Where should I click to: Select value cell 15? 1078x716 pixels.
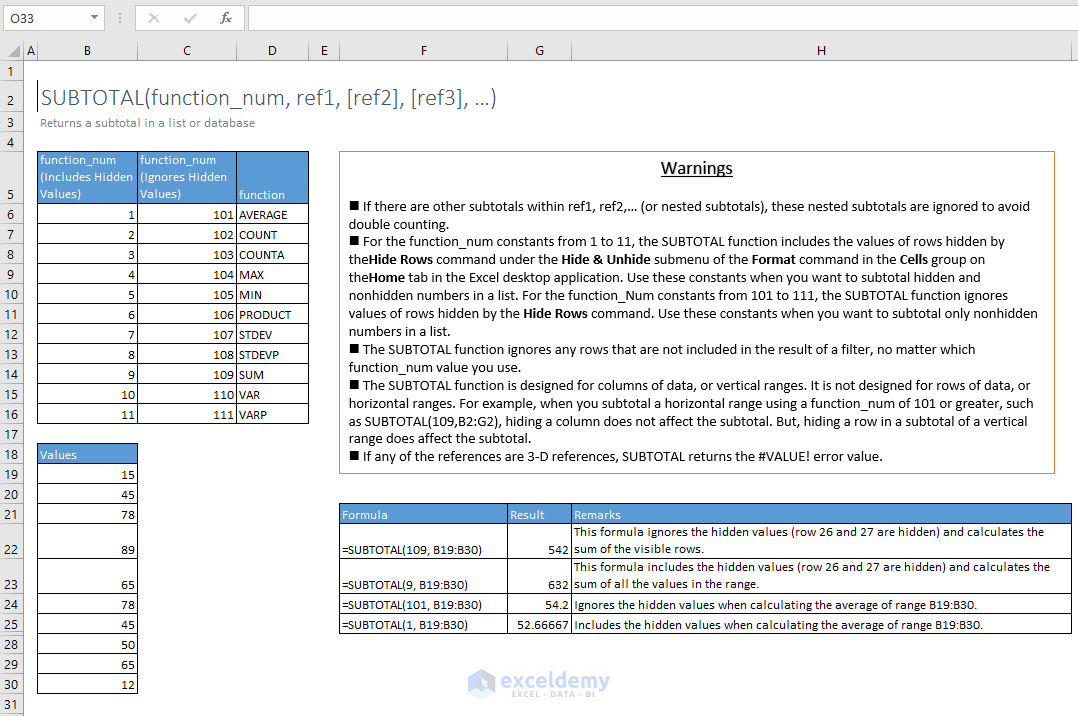click(87, 475)
